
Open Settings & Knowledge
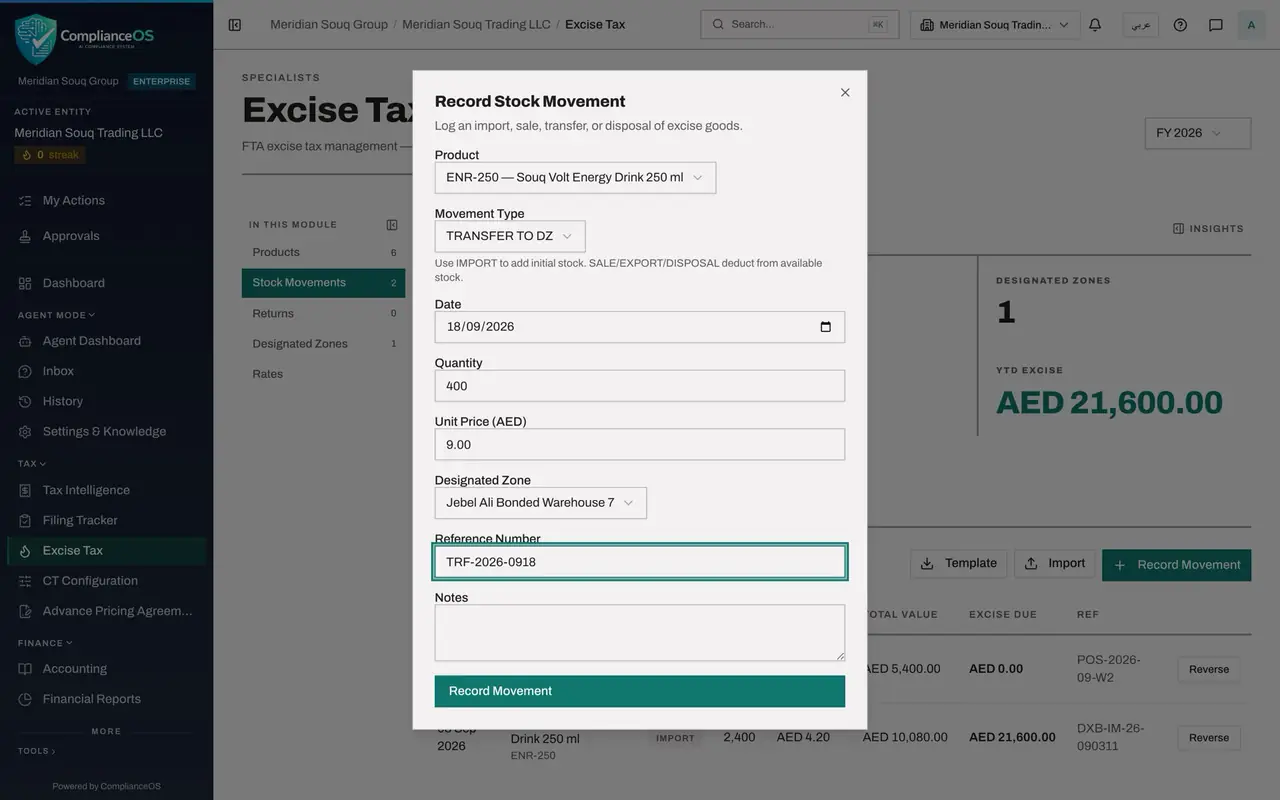pyautogui.click(x=106, y=432)
